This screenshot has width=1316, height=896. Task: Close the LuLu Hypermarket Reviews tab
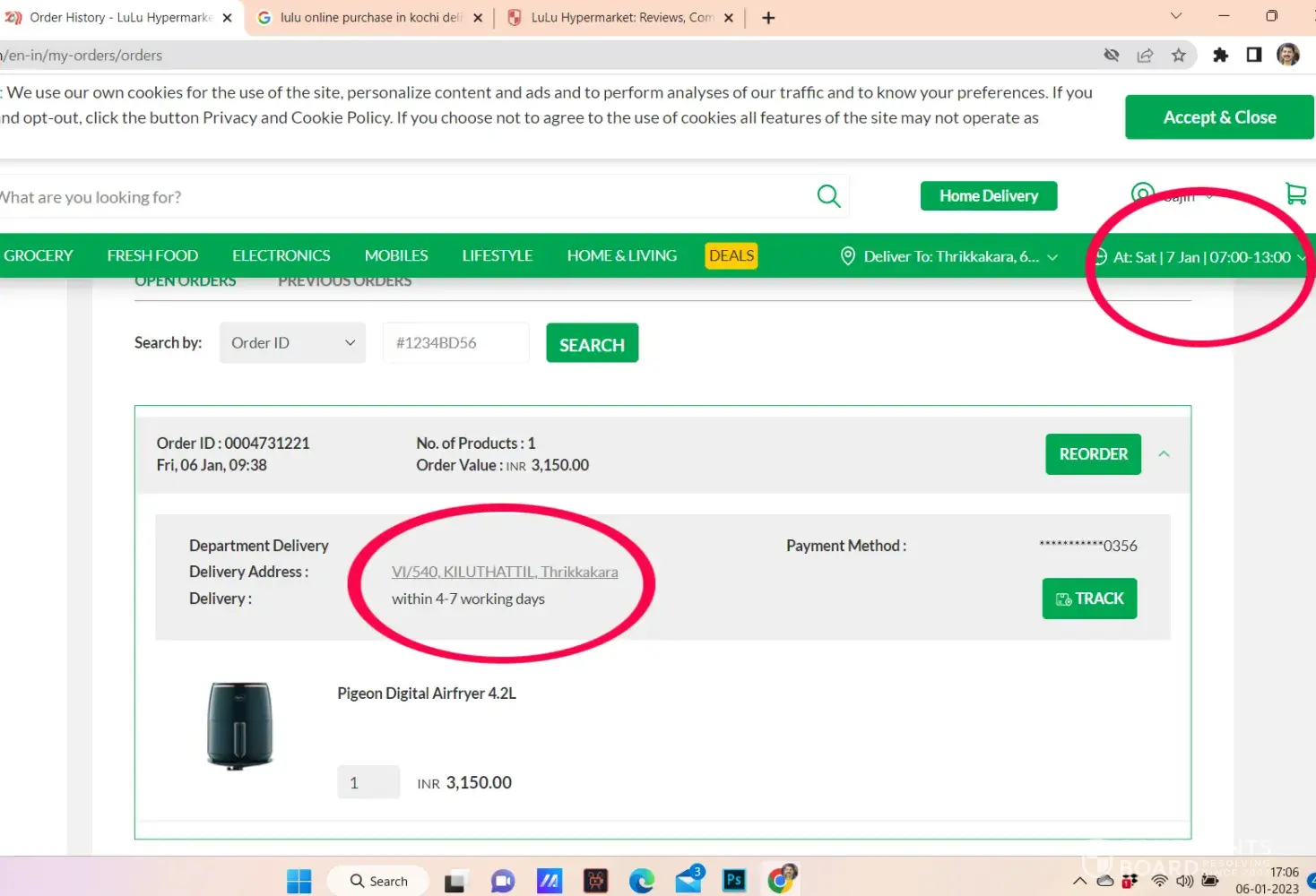pos(729,18)
